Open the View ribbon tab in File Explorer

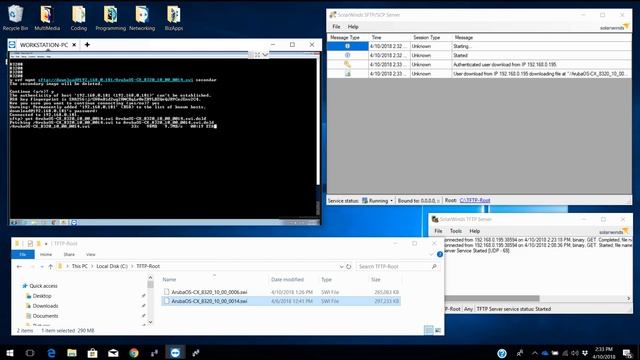(91, 254)
